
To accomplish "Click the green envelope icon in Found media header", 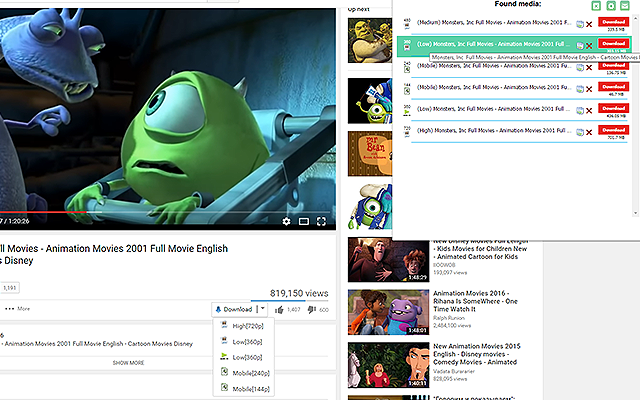I will [x=625, y=5].
